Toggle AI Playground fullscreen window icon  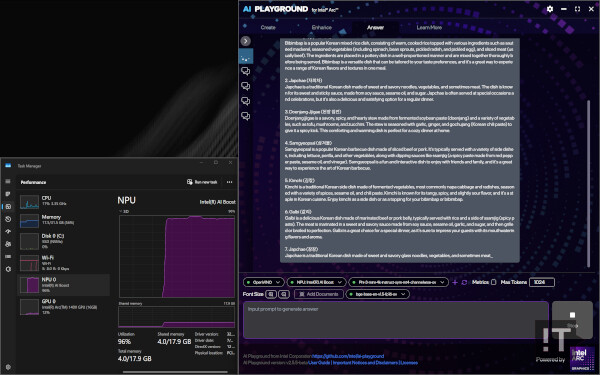point(577,9)
